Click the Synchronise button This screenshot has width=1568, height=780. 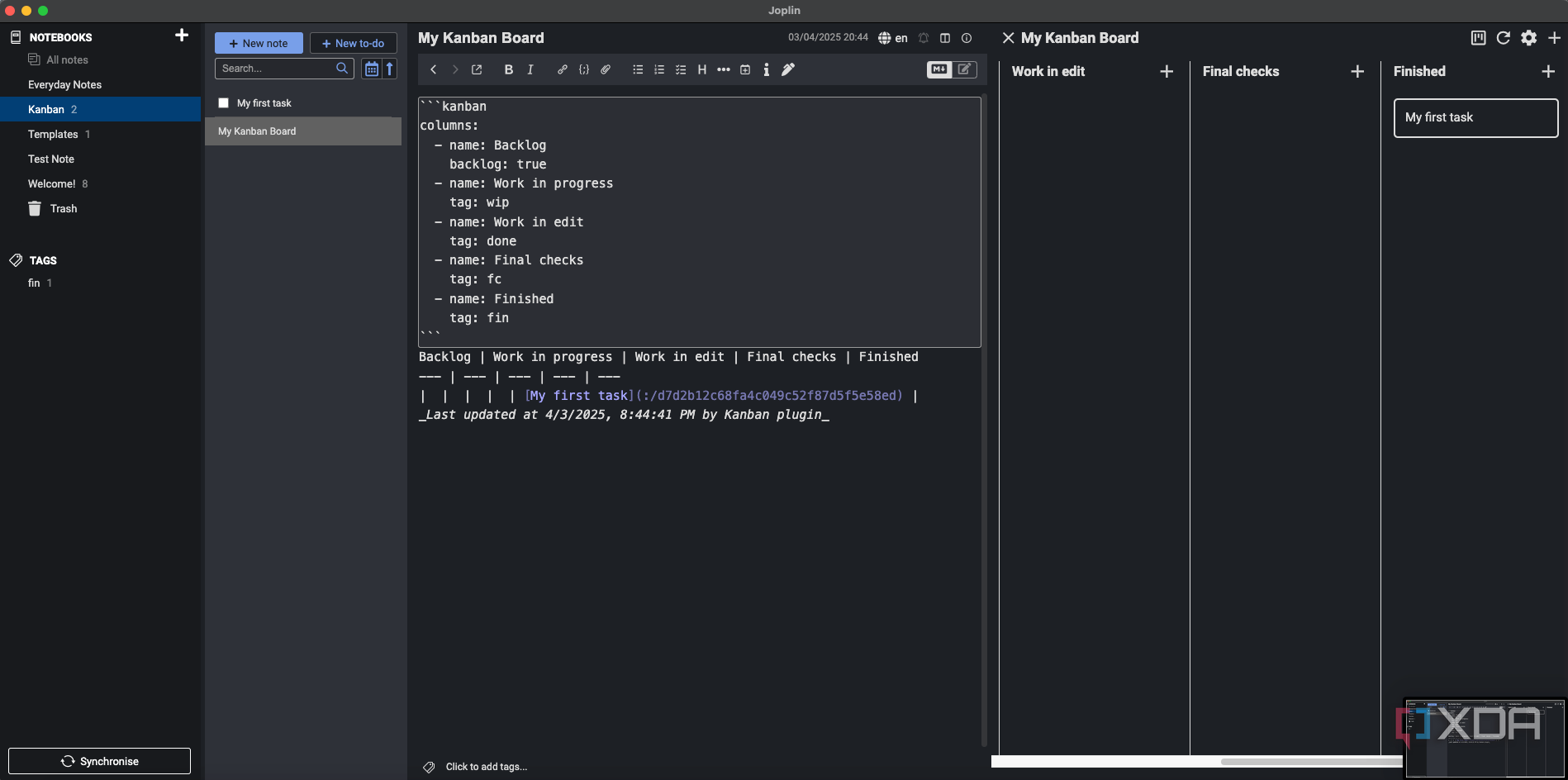[x=99, y=761]
